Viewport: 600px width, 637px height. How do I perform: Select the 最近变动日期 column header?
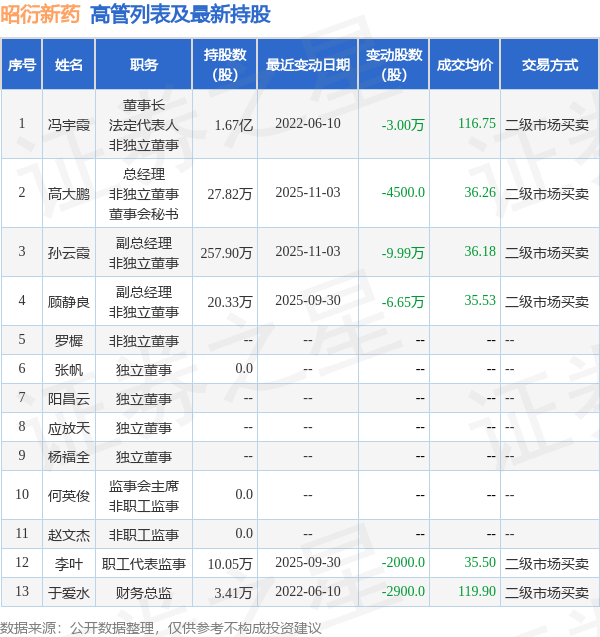[x=308, y=65]
